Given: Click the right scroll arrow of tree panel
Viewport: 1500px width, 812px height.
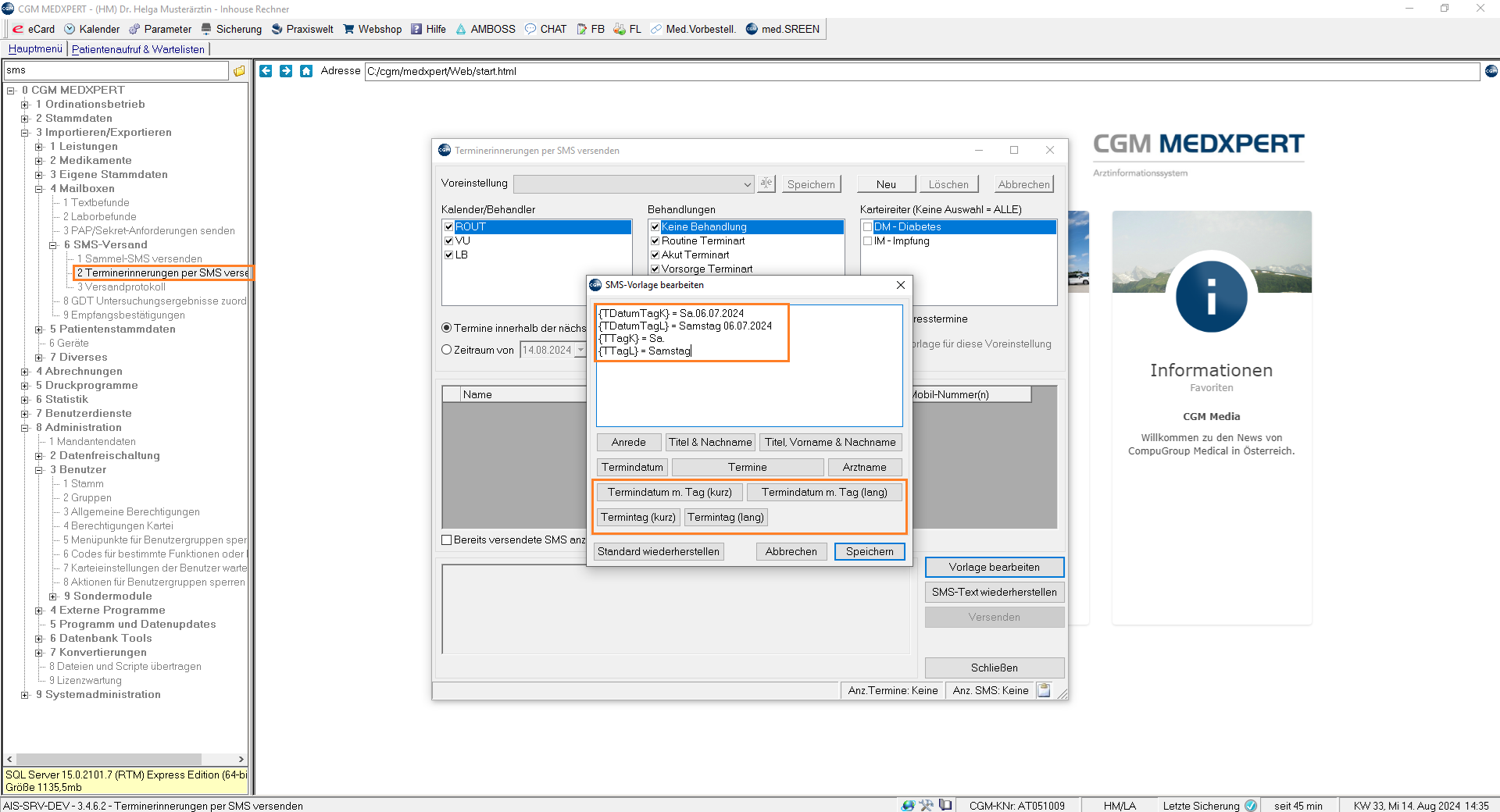Looking at the screenshot, I should [241, 759].
